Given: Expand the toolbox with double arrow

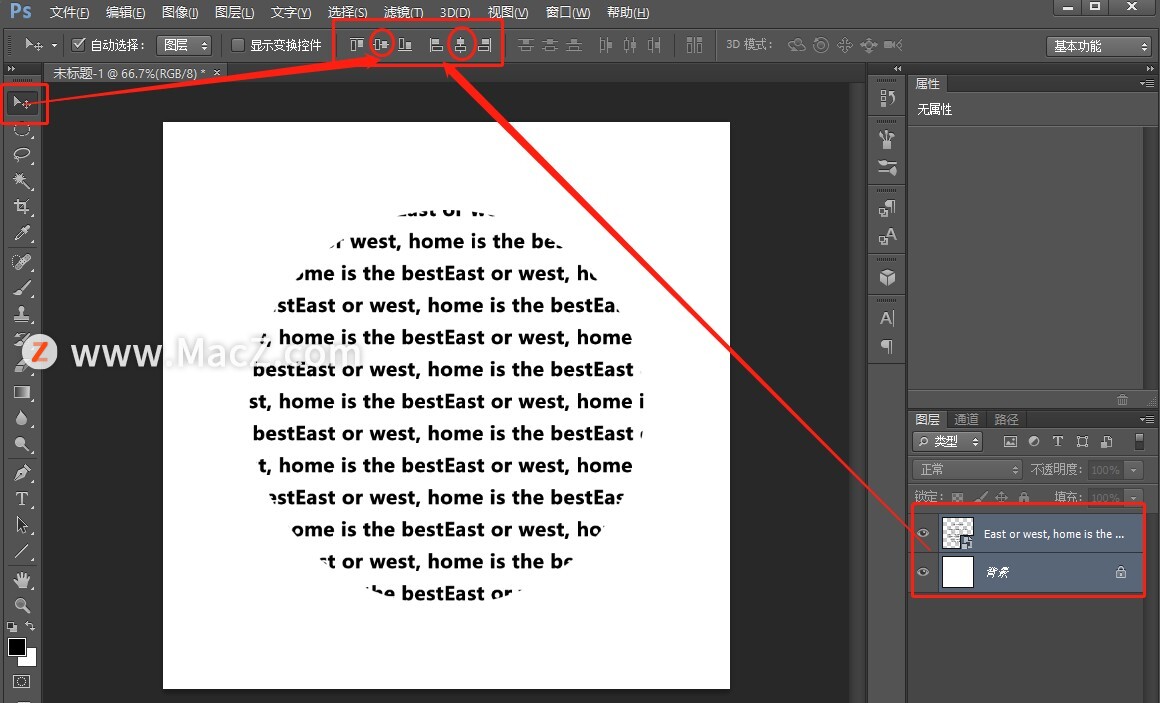Looking at the screenshot, I should pos(11,69).
